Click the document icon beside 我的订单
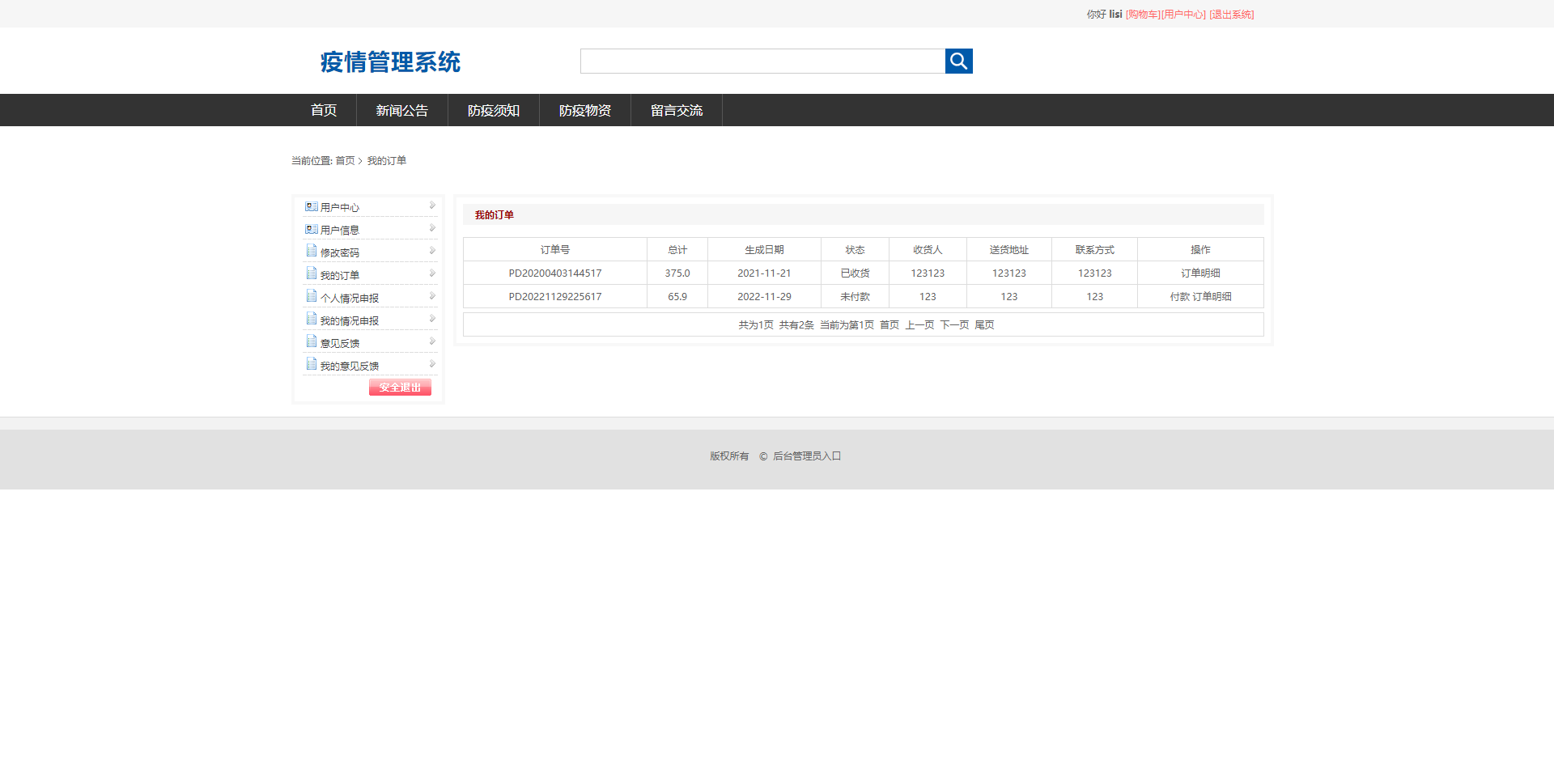This screenshot has height=784, width=1554. 311,273
